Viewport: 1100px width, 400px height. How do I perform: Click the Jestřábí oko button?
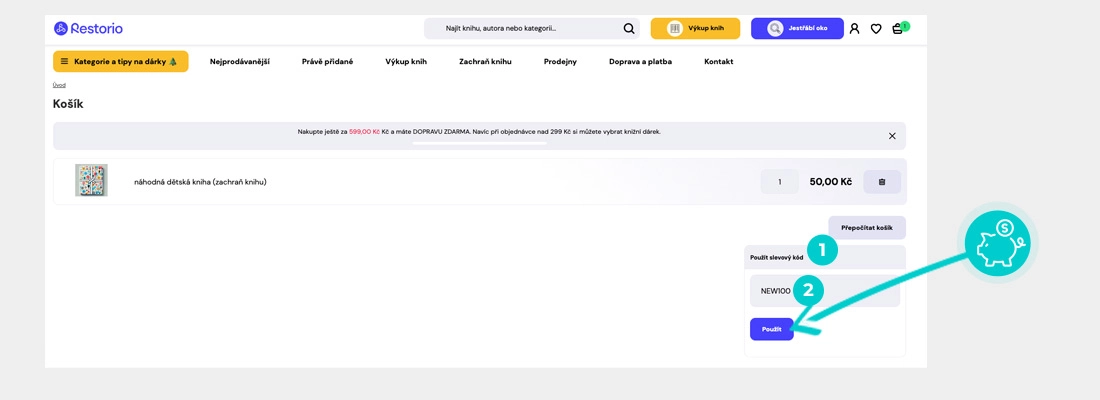click(x=797, y=29)
